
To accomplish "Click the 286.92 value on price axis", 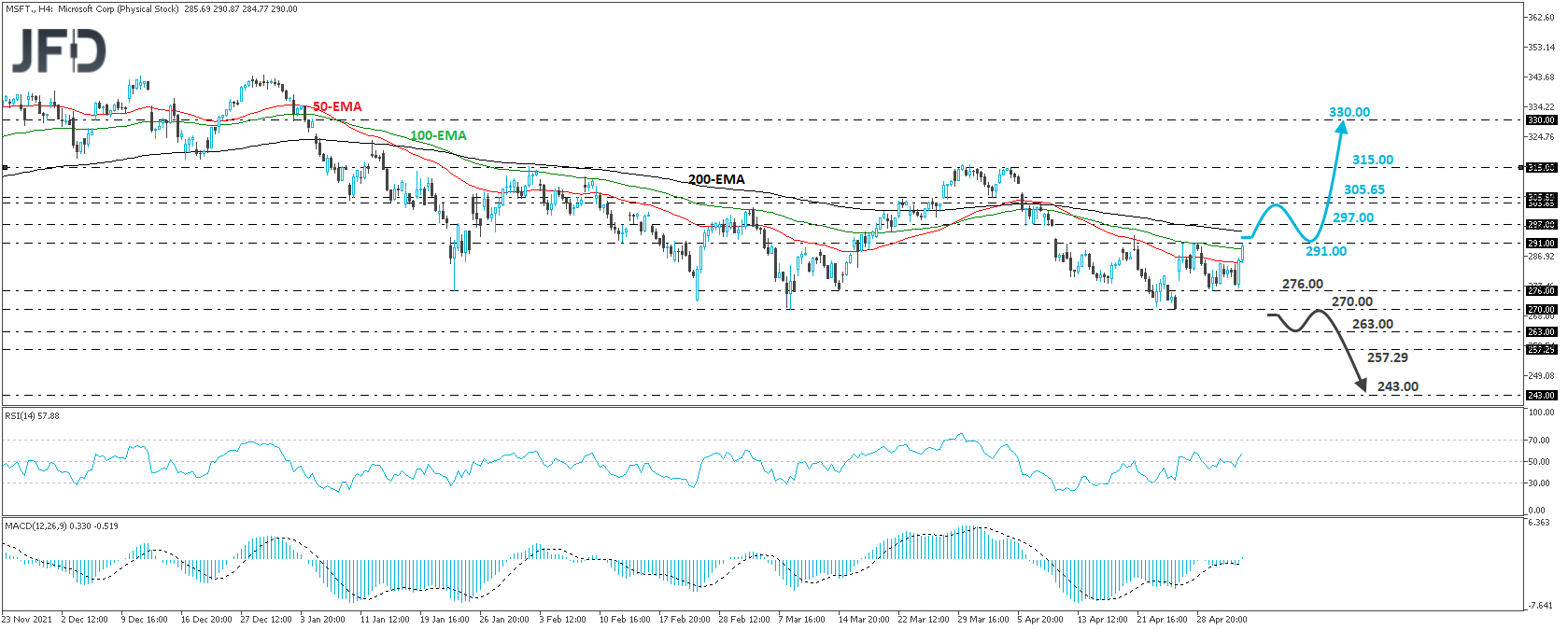I will (1541, 256).
